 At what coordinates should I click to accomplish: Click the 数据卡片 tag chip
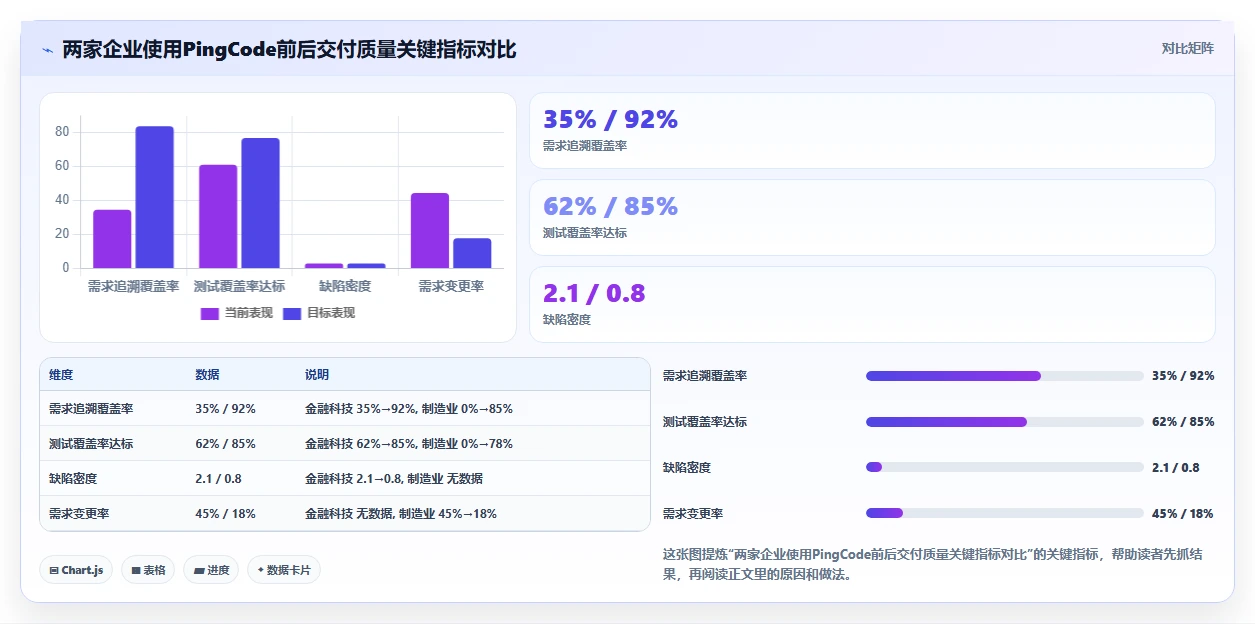[284, 570]
